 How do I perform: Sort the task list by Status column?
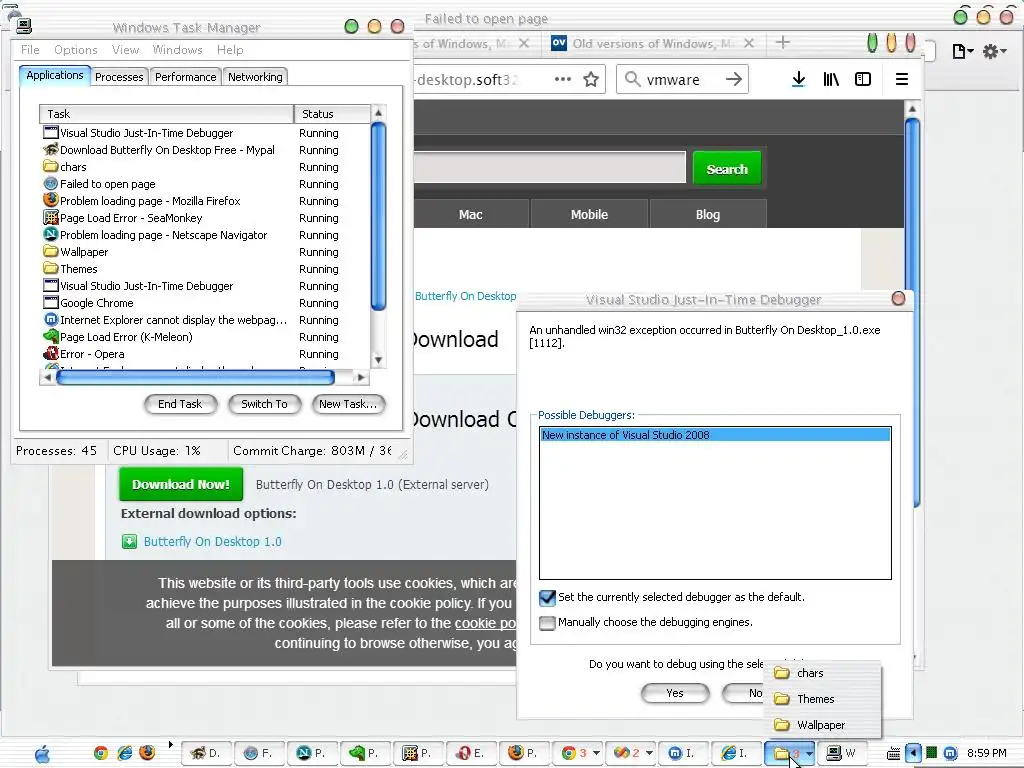332,114
